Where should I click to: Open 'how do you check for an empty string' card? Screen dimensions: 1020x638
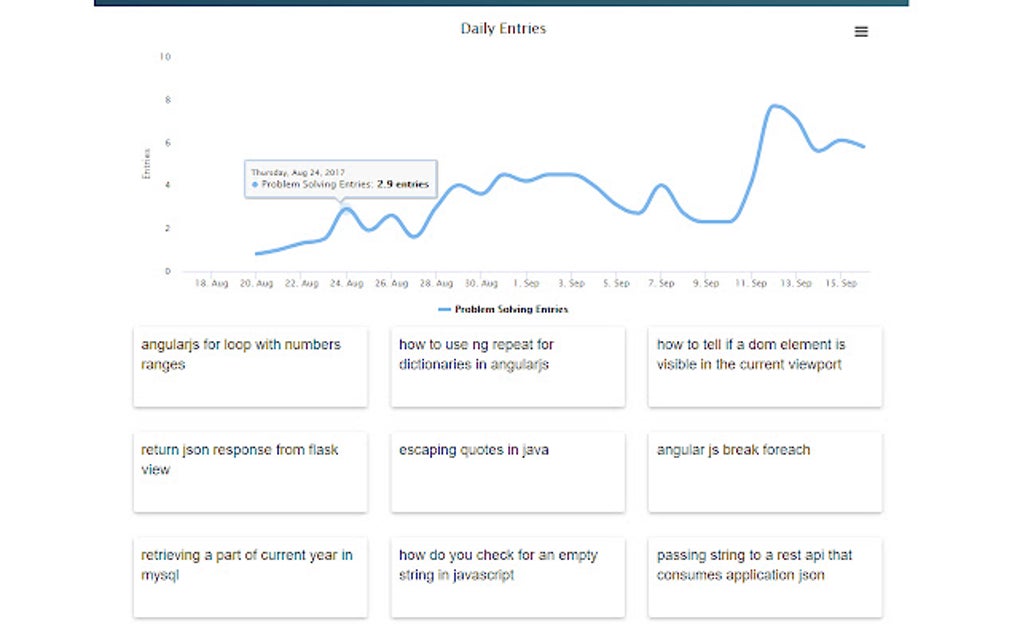point(507,576)
